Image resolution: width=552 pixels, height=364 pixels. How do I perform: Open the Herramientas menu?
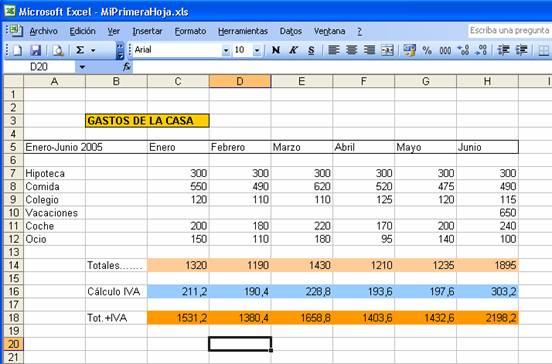point(243,31)
